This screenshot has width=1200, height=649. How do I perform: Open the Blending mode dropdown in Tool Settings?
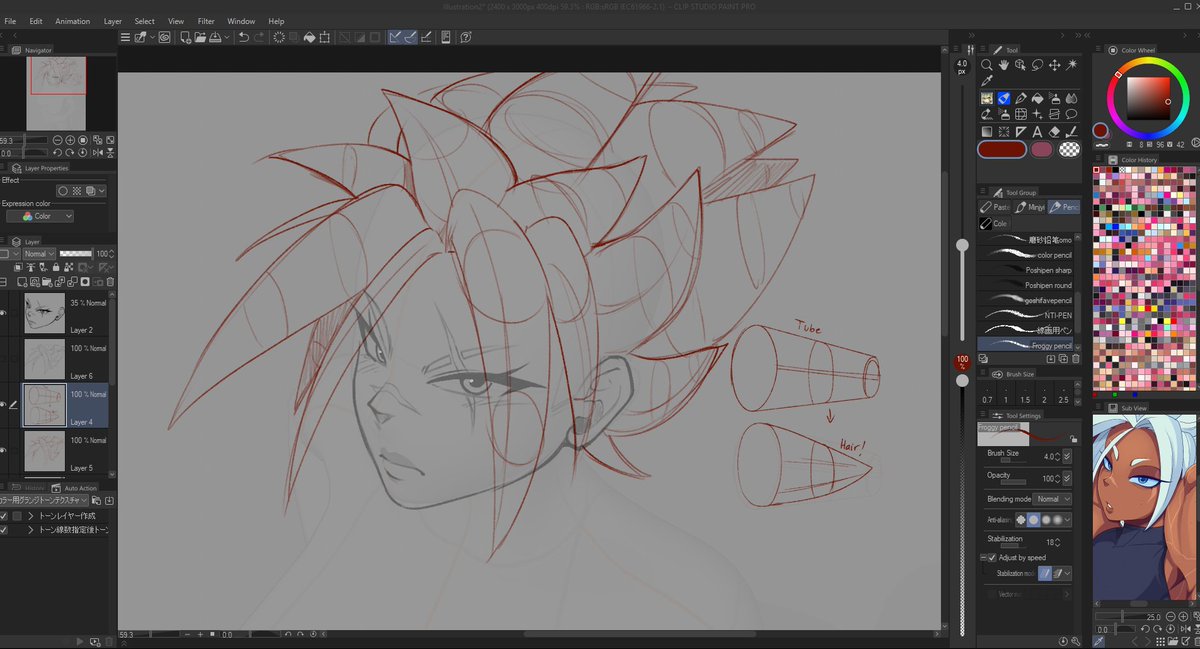coord(1052,499)
